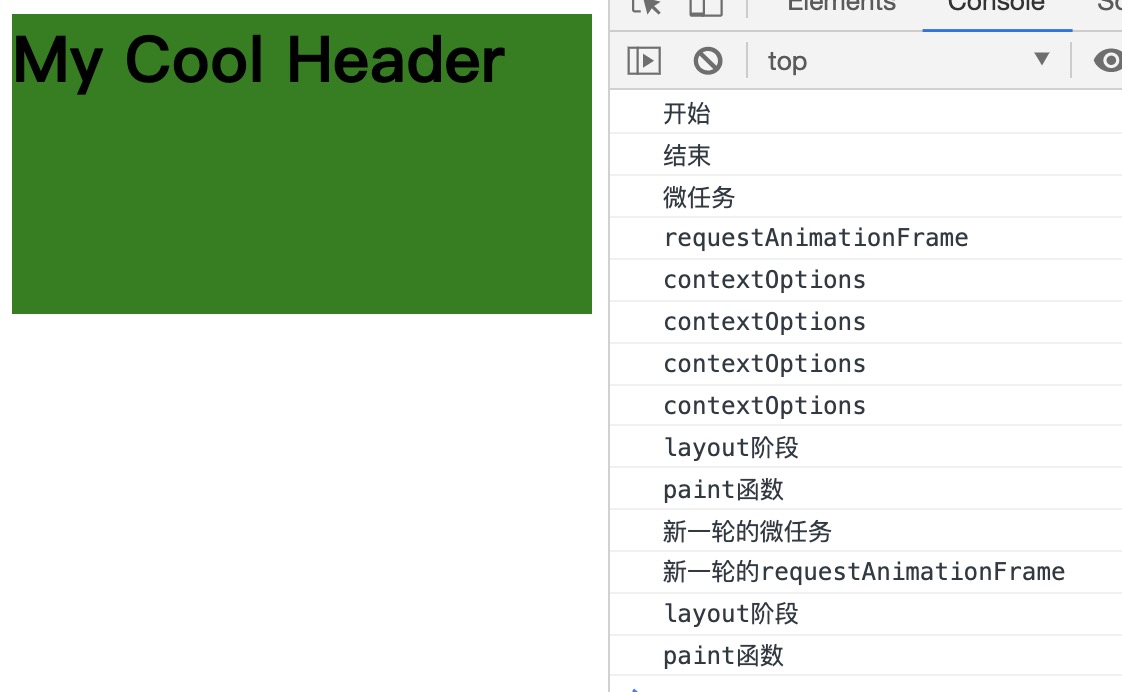Show the console sidebar panel
The height and width of the screenshot is (692, 1122).
[x=644, y=61]
